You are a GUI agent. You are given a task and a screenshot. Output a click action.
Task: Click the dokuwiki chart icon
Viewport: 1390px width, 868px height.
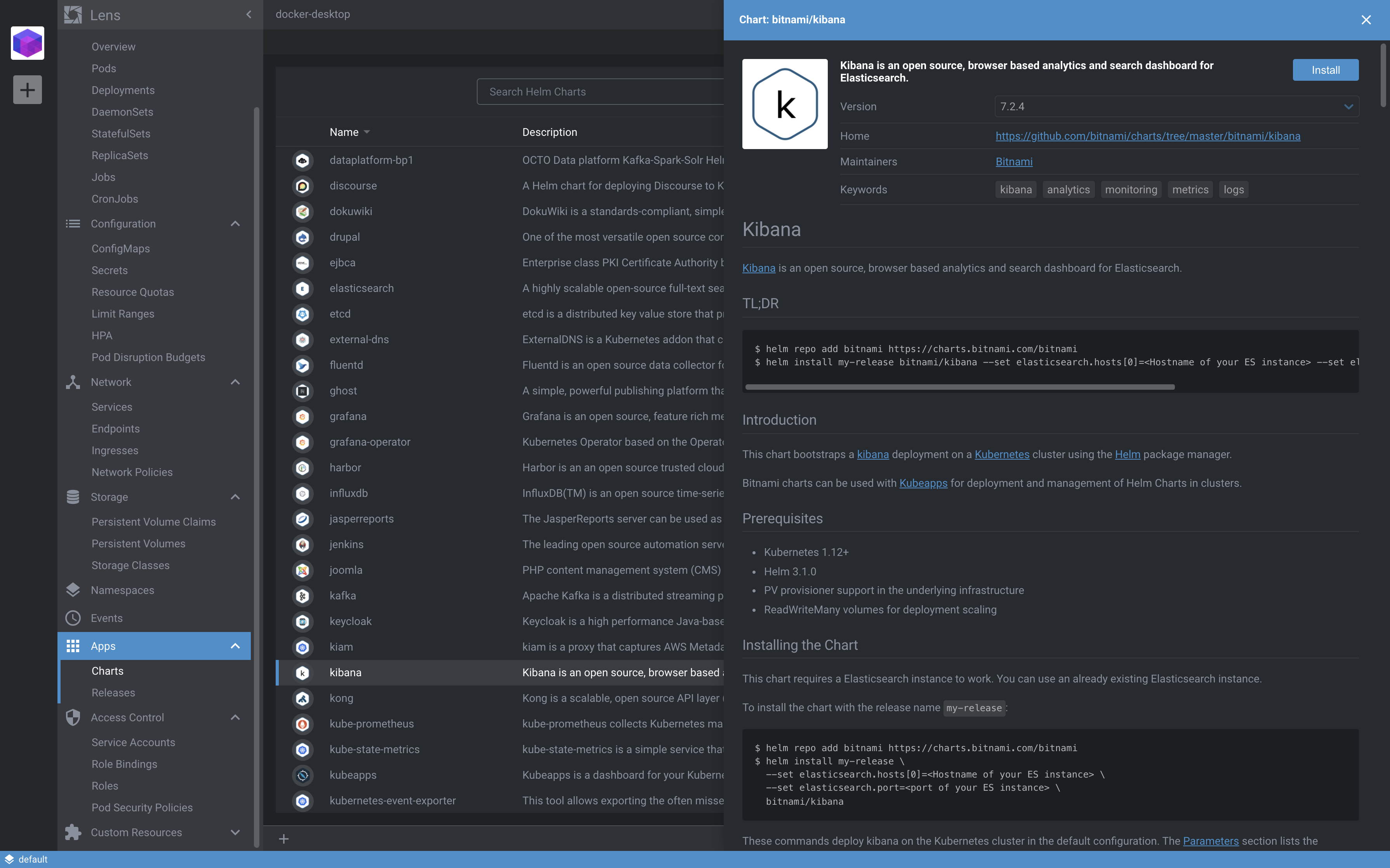point(302,211)
